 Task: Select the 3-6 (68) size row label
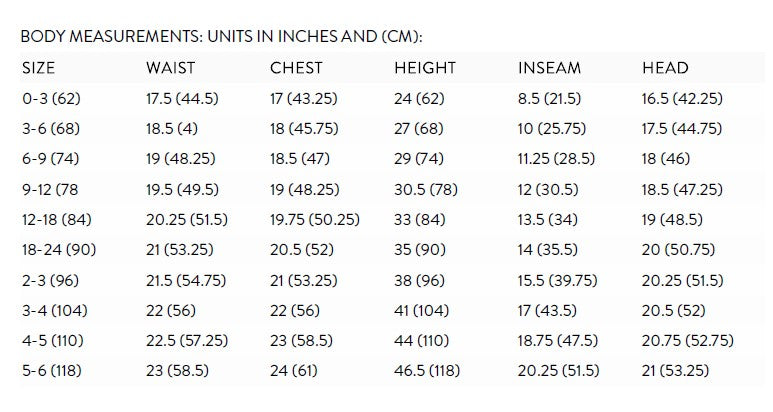50,129
